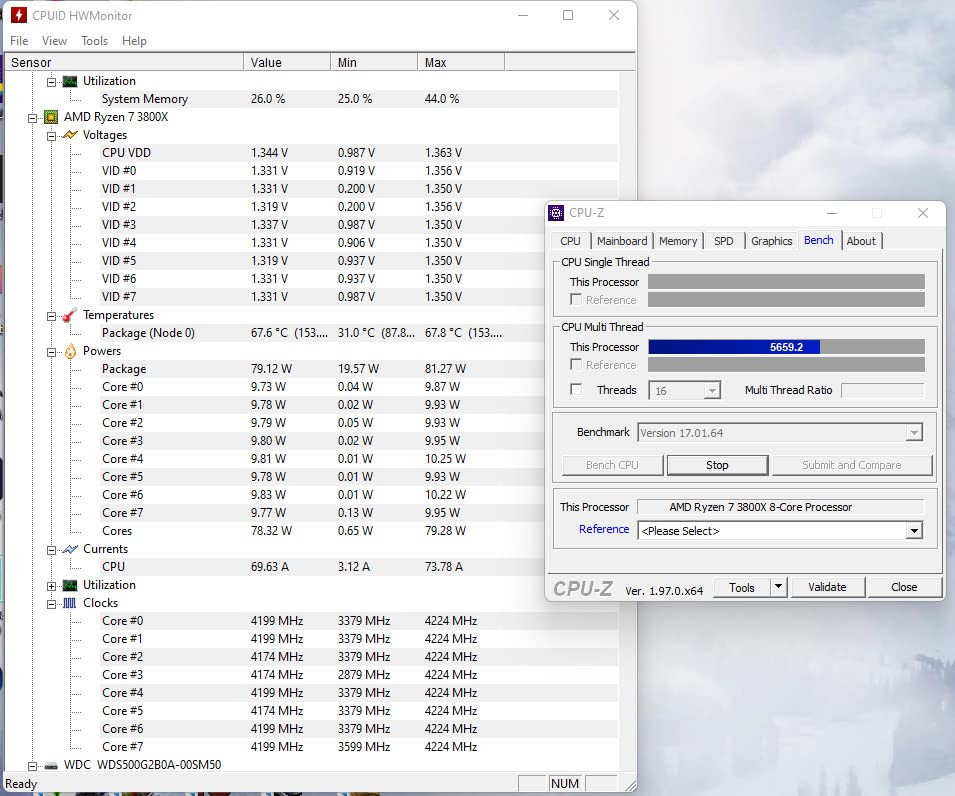Collapse the Currents tree node

point(51,550)
